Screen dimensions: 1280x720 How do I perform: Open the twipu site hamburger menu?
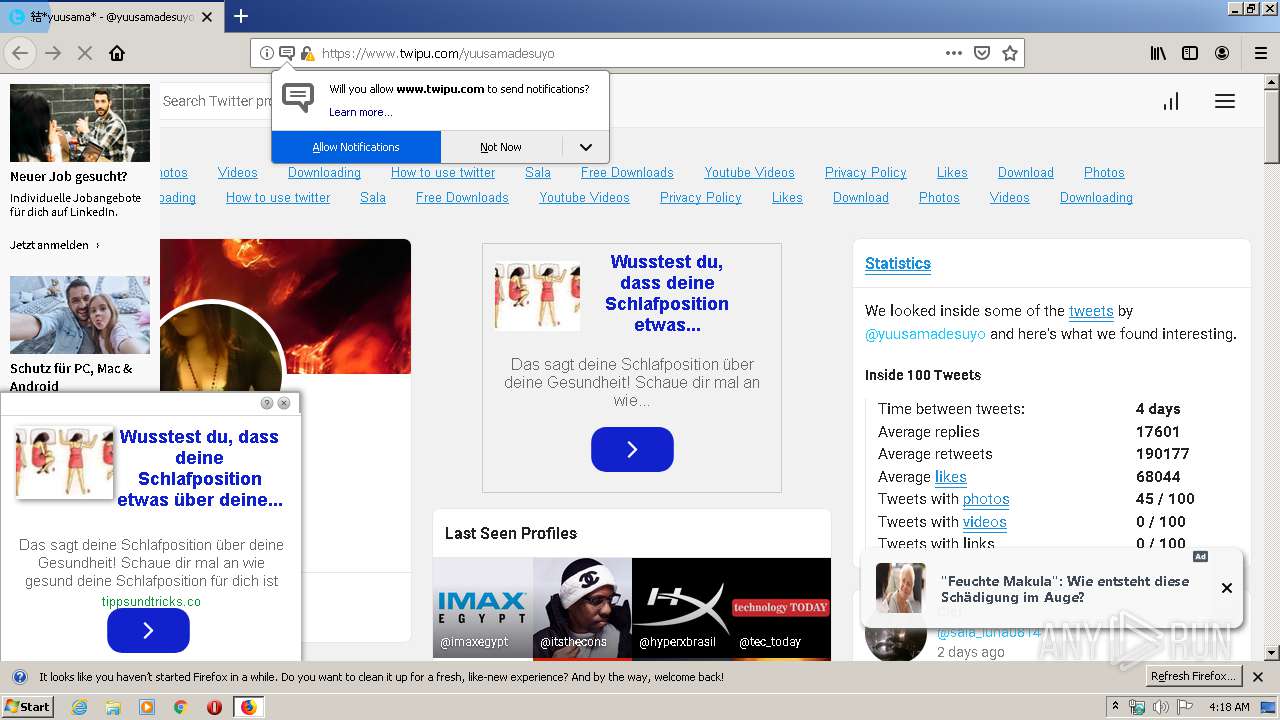[x=1225, y=101]
